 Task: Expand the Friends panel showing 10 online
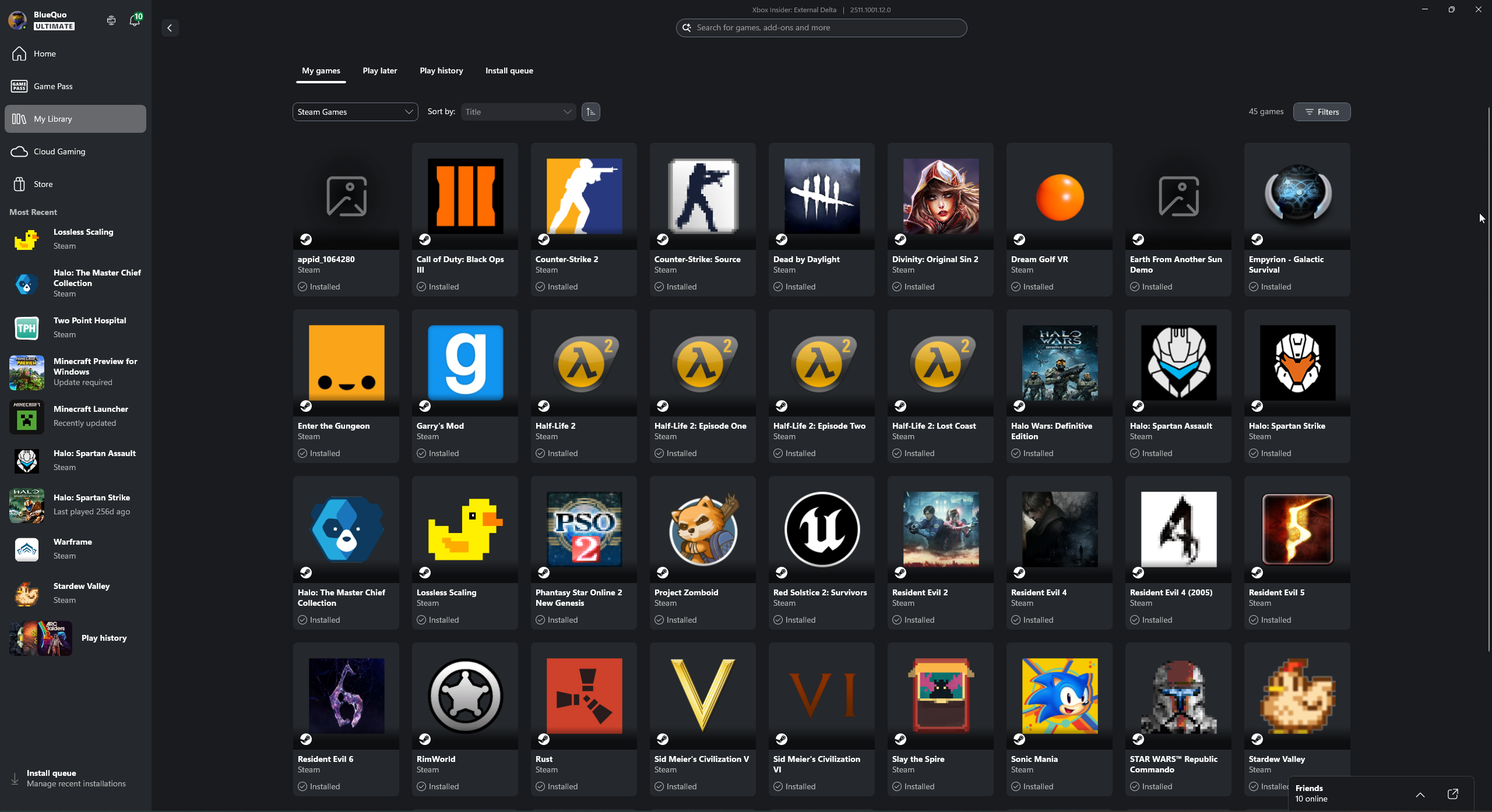pos(1420,794)
